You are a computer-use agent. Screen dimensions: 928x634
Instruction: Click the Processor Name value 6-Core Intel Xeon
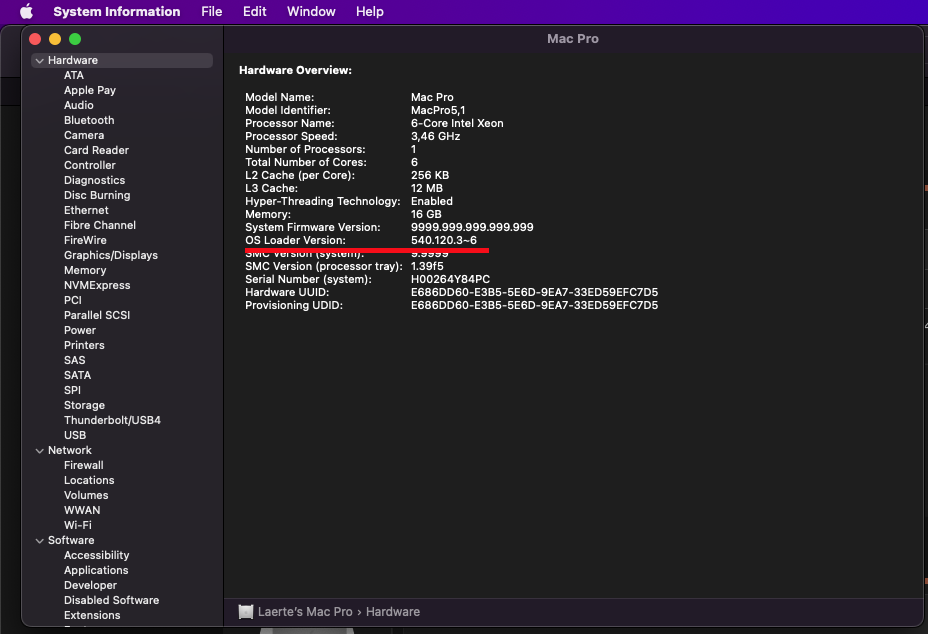[457, 123]
